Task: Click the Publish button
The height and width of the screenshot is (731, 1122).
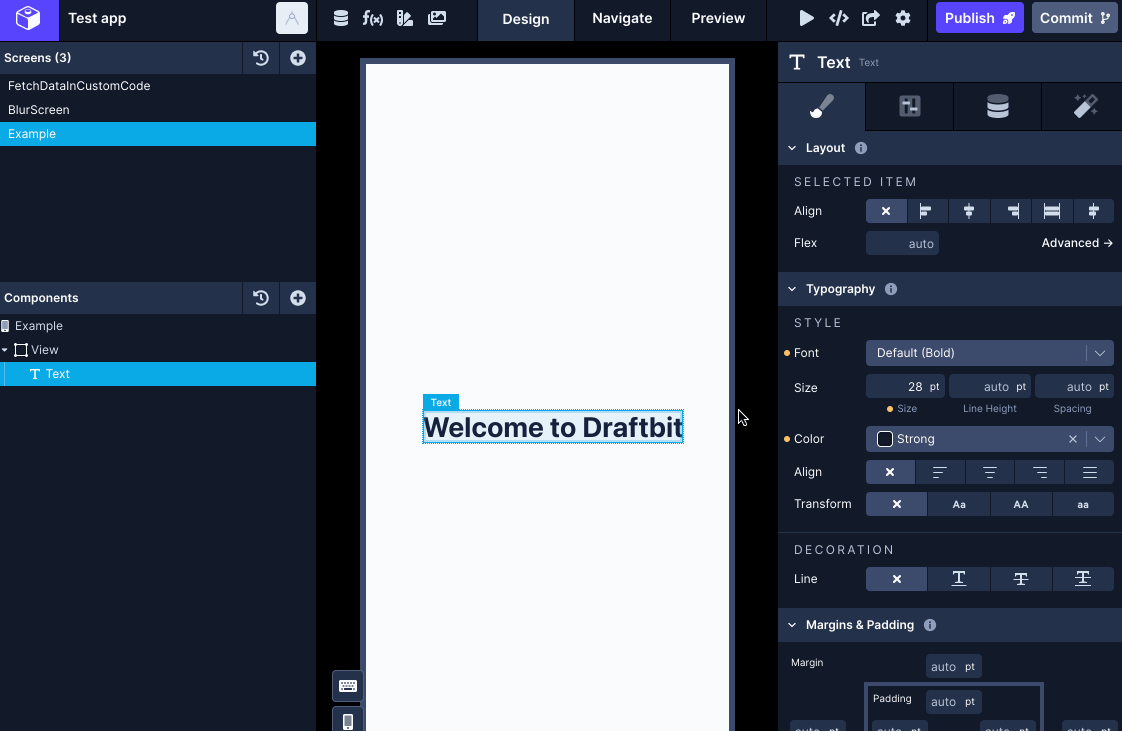Action: coord(980,19)
